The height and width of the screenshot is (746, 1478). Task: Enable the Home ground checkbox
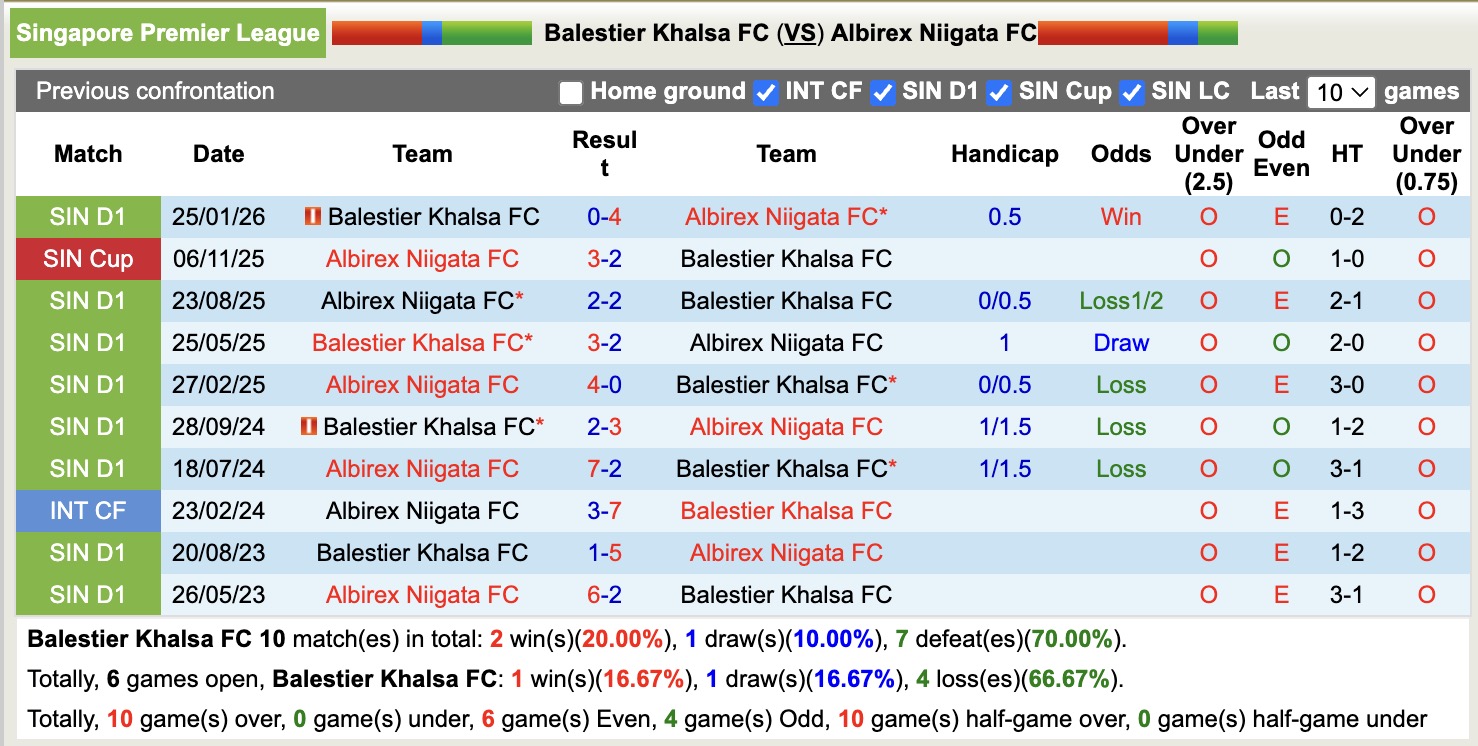click(570, 92)
